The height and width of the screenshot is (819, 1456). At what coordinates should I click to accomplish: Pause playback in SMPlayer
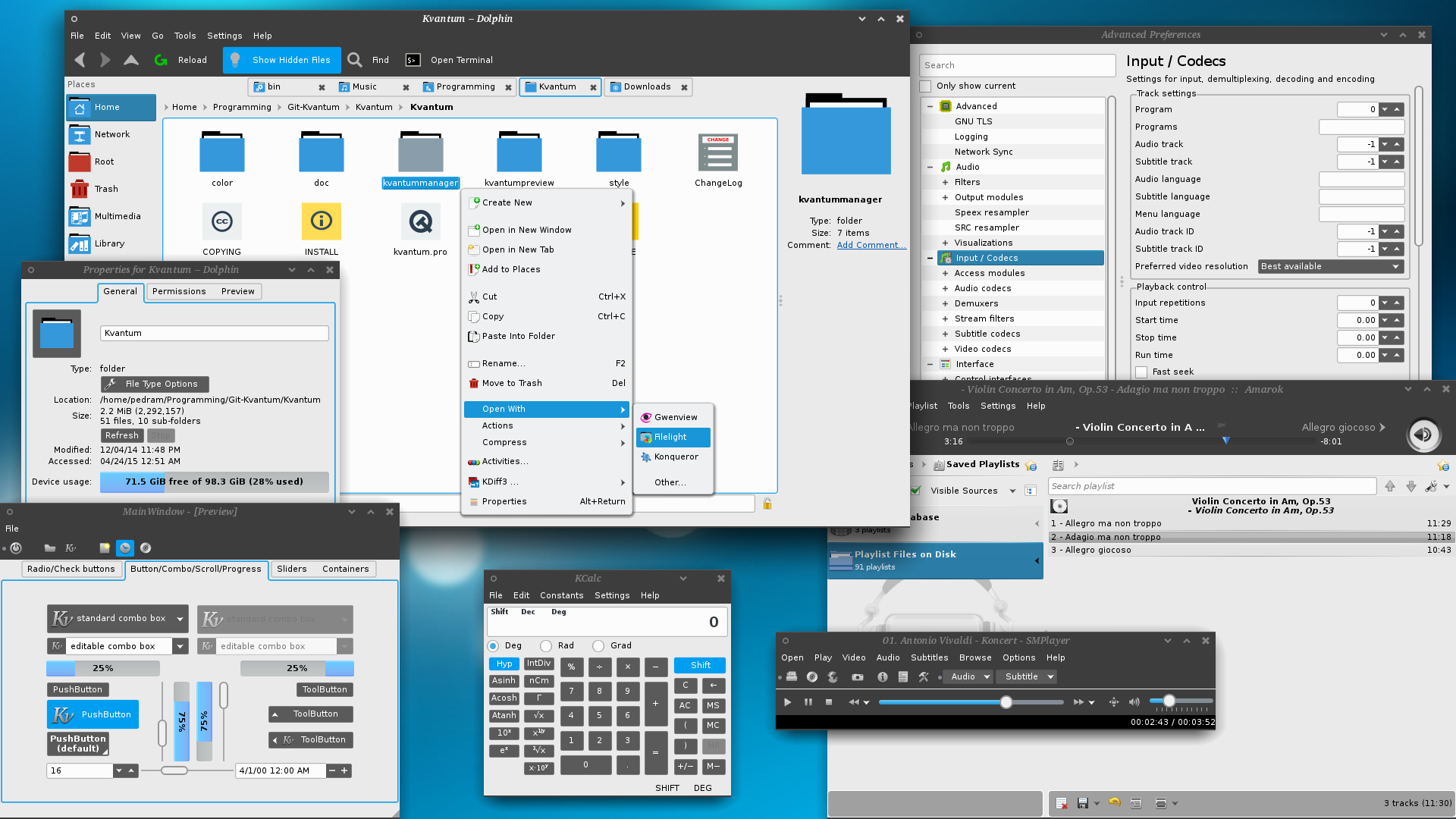click(808, 702)
